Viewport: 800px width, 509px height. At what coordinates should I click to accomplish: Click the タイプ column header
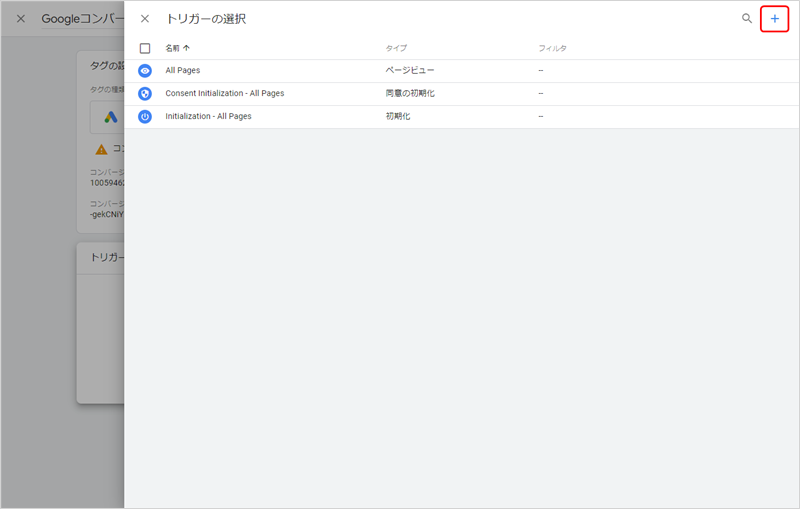pos(396,48)
